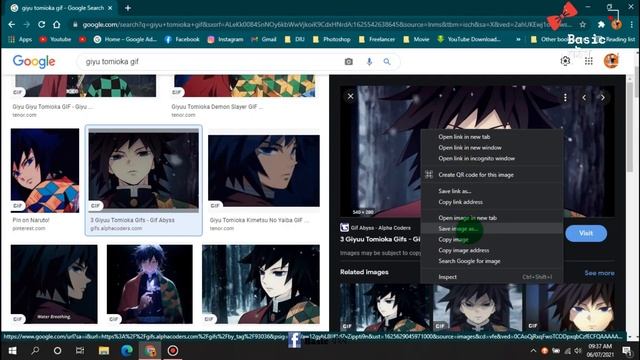Open the DIU bookmark folder
This screenshot has height=360, width=640.
(x=295, y=39)
